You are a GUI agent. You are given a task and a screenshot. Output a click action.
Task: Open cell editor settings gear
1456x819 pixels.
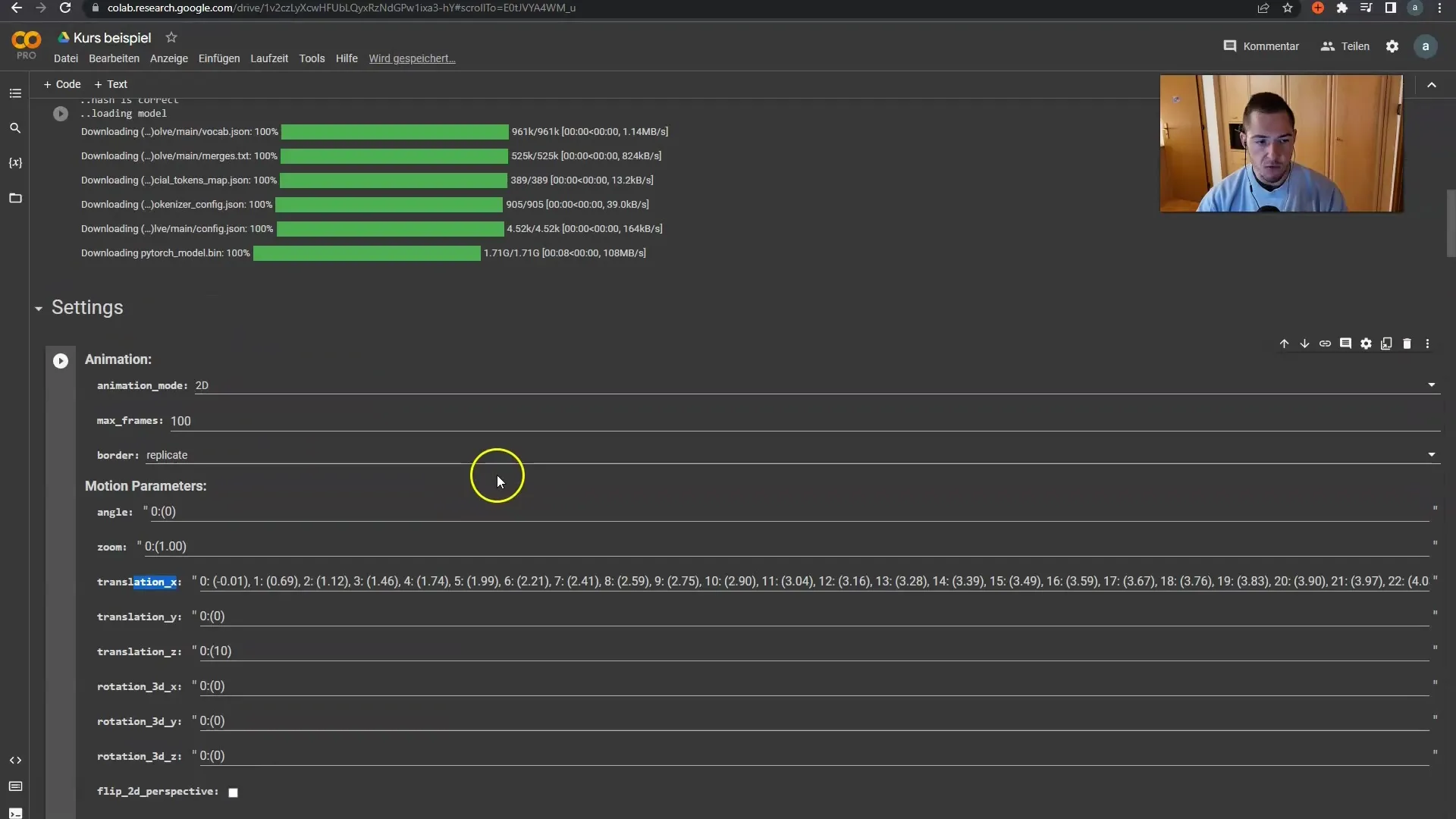coord(1366,344)
